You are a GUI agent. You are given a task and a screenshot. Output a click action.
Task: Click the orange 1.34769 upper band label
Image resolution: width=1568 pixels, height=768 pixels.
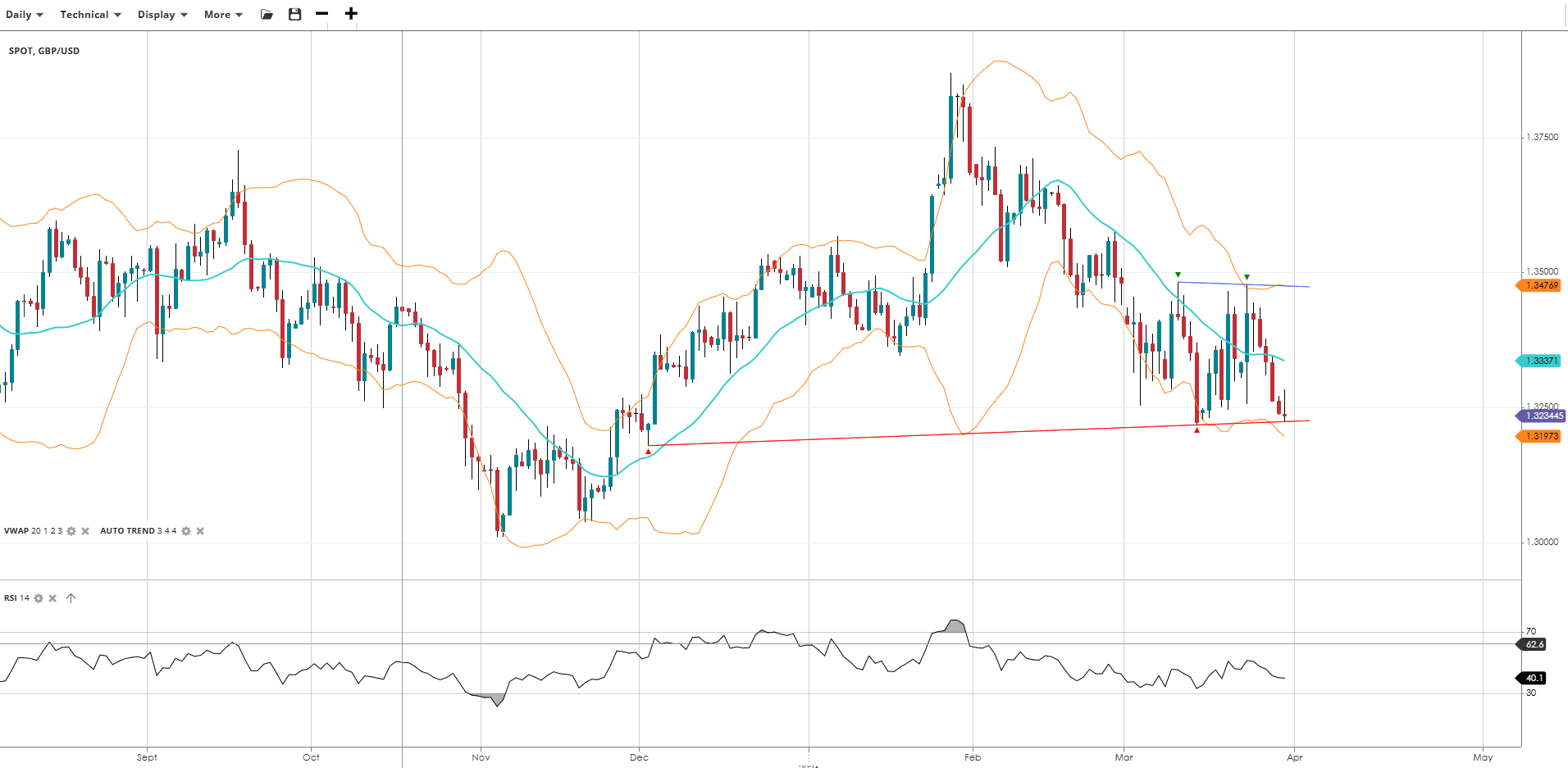[1540, 285]
